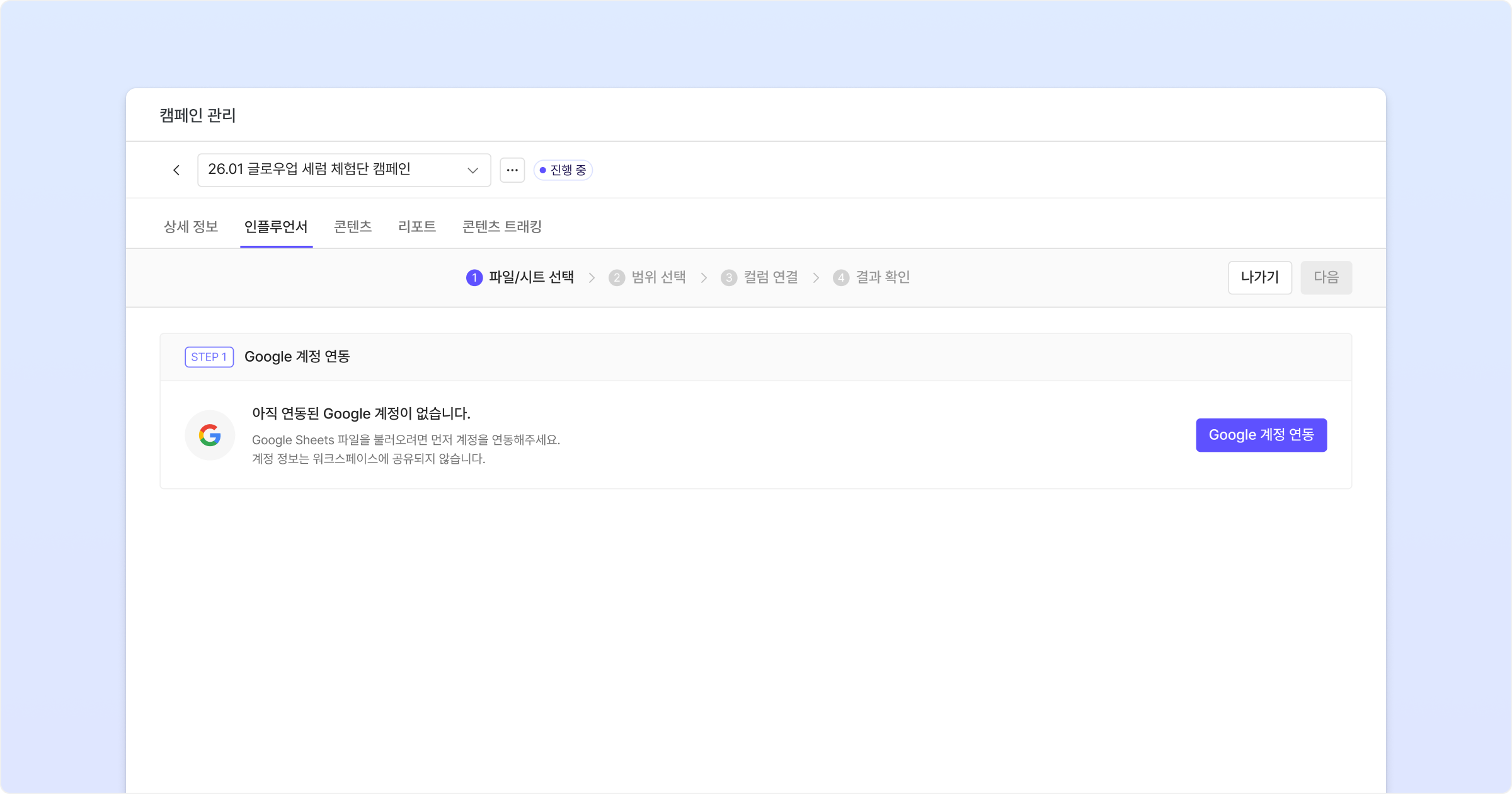Select the 파일/시트 선택 step label
Screen dimensions: 1512x794
click(532, 277)
